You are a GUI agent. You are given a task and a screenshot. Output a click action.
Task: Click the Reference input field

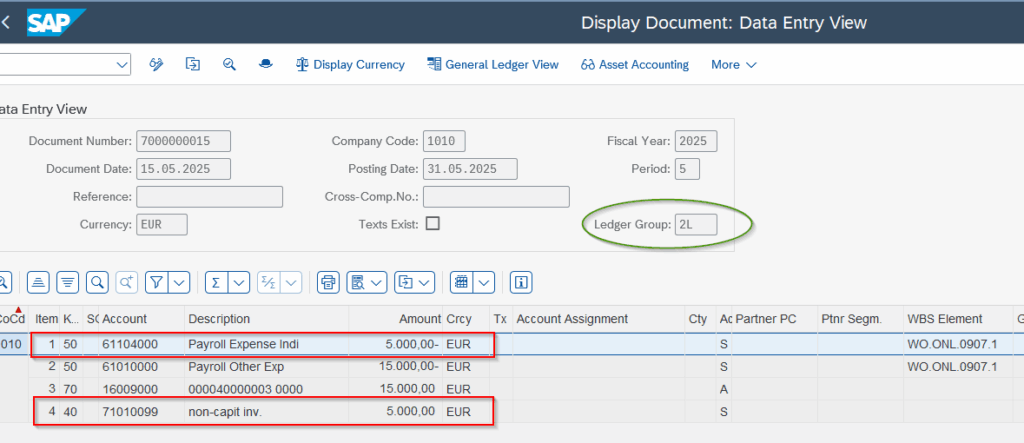(x=209, y=197)
